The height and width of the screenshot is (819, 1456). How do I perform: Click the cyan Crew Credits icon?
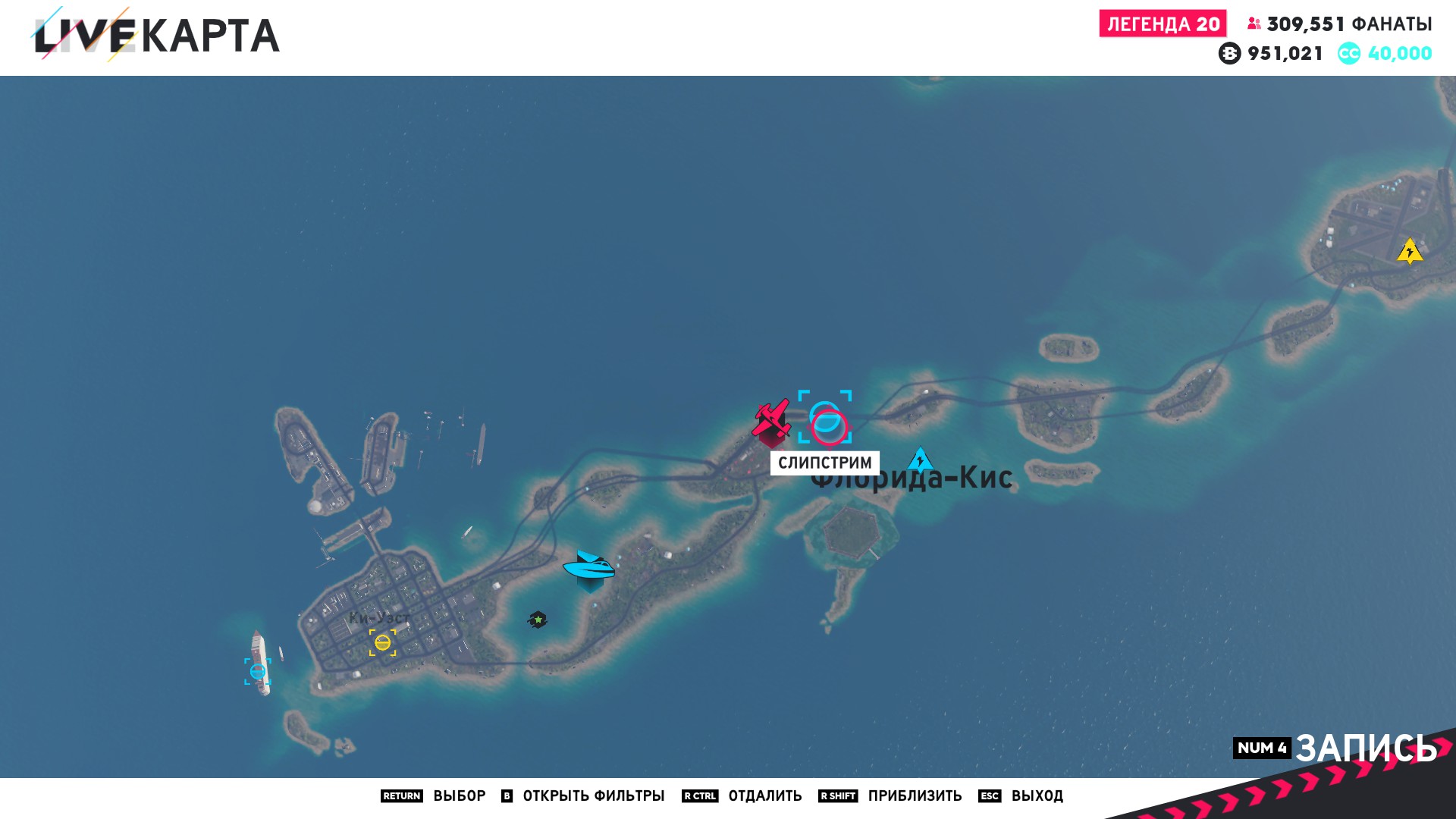point(1348,54)
